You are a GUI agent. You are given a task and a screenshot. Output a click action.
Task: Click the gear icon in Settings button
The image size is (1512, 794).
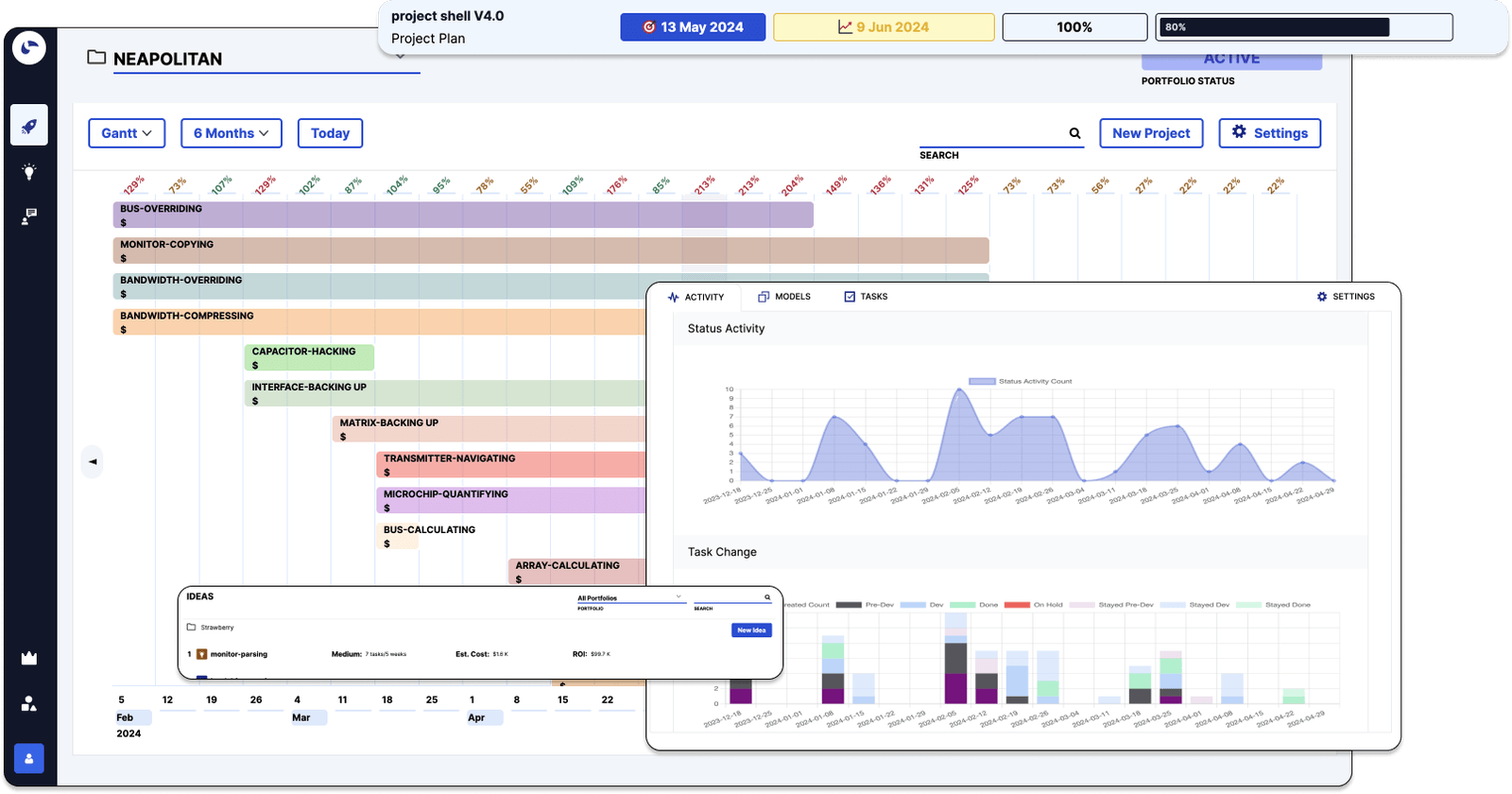[x=1239, y=132]
